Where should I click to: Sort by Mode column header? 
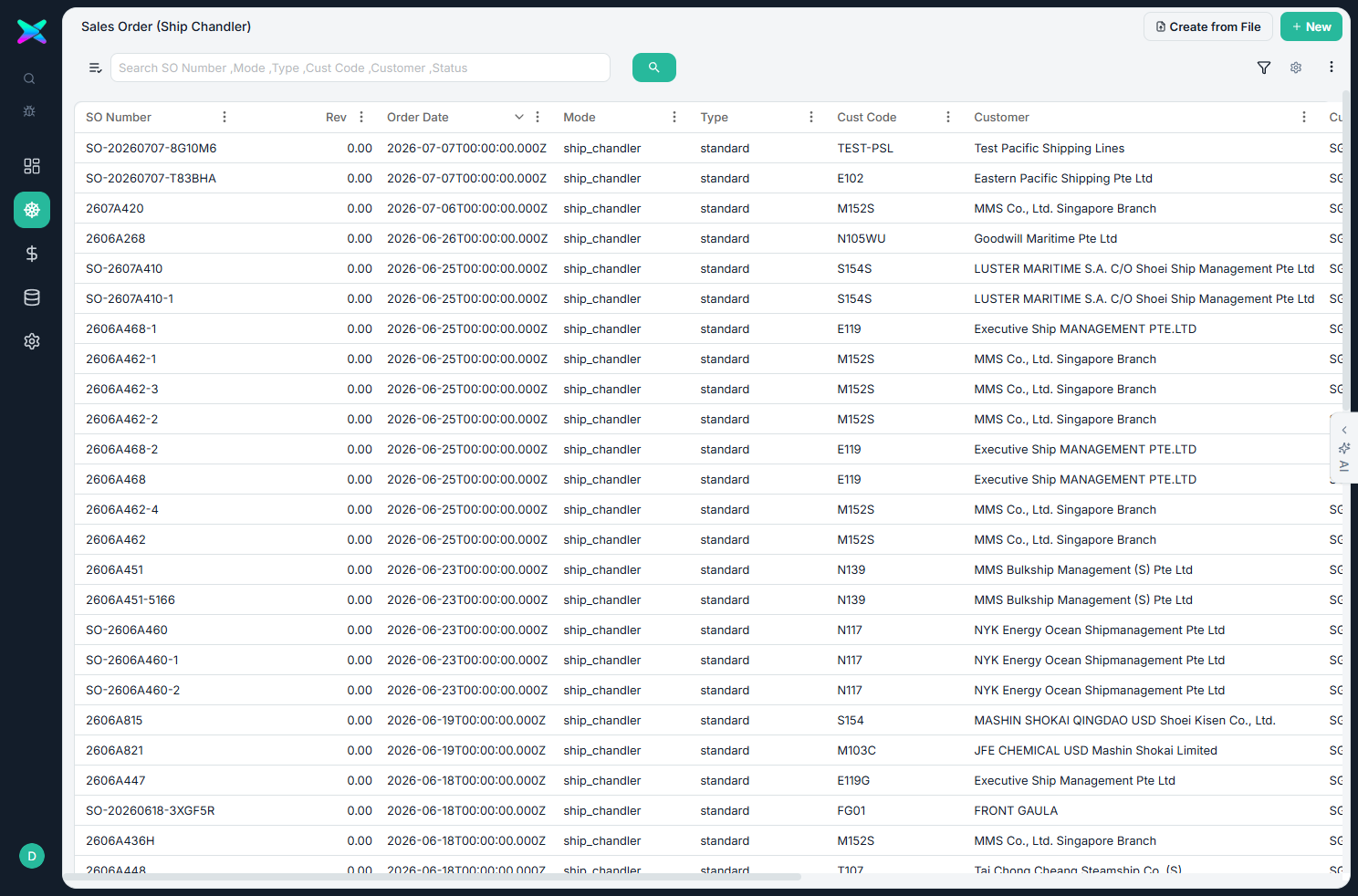pyautogui.click(x=580, y=117)
